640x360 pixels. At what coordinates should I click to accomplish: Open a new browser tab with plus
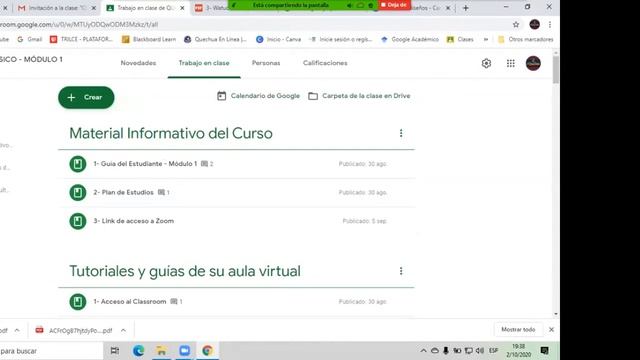coord(466,8)
